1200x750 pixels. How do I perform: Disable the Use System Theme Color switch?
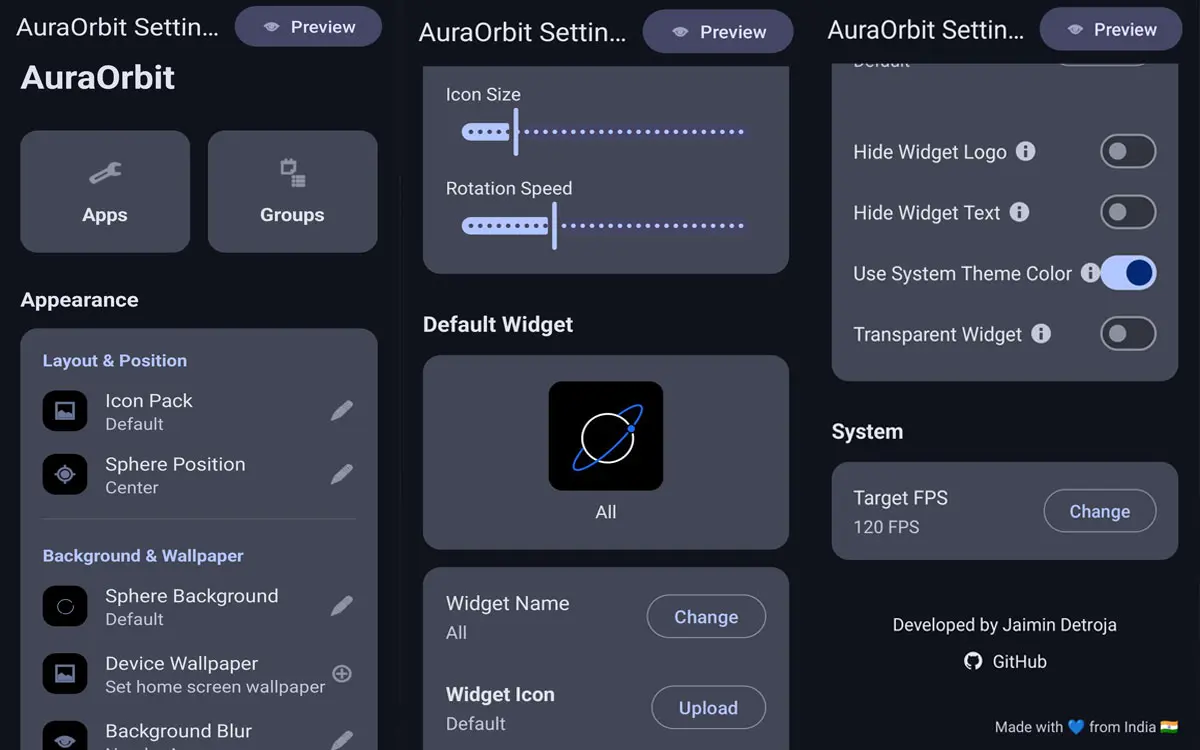point(1128,273)
